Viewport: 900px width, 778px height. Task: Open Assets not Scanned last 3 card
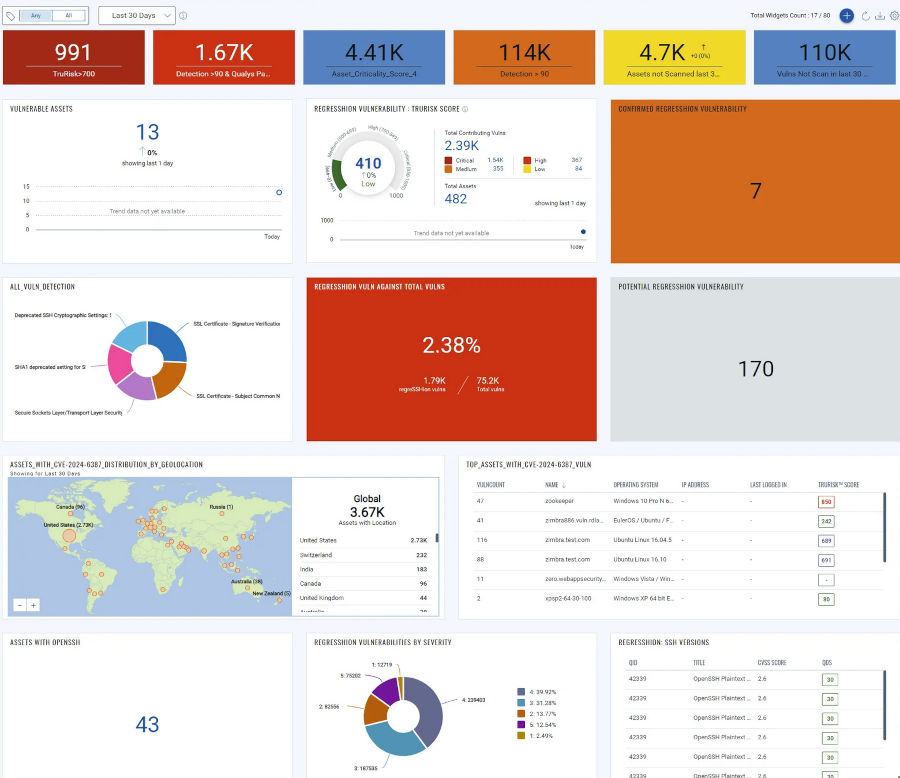pyautogui.click(x=674, y=57)
